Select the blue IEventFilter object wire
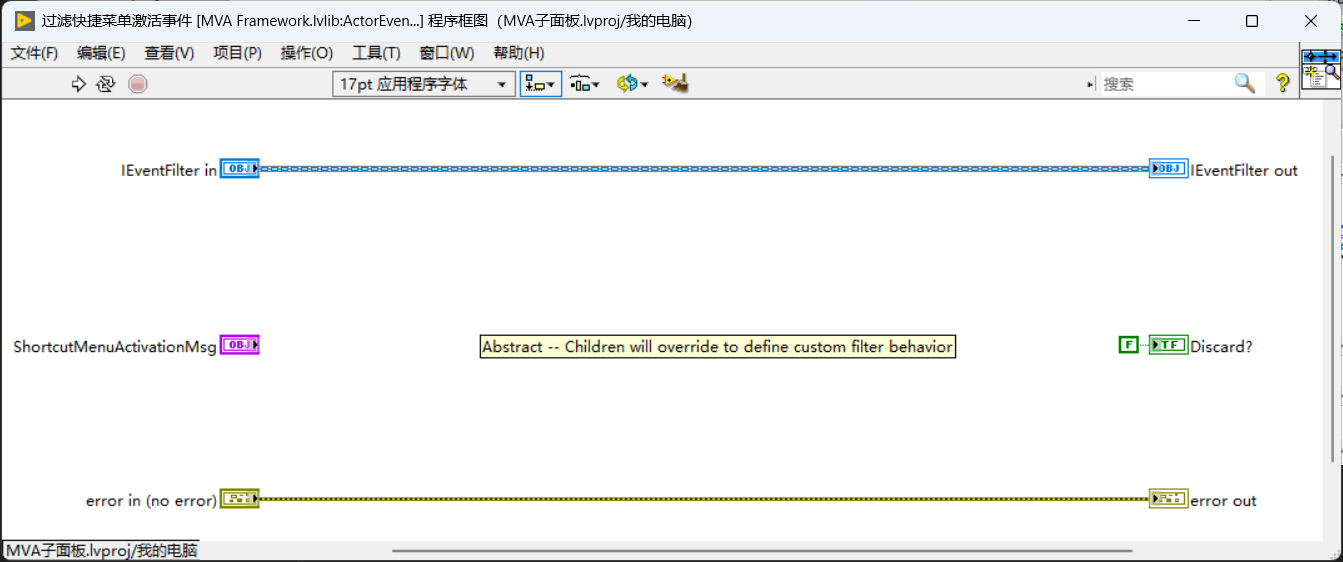This screenshot has height=562, width=1343. (x=704, y=169)
